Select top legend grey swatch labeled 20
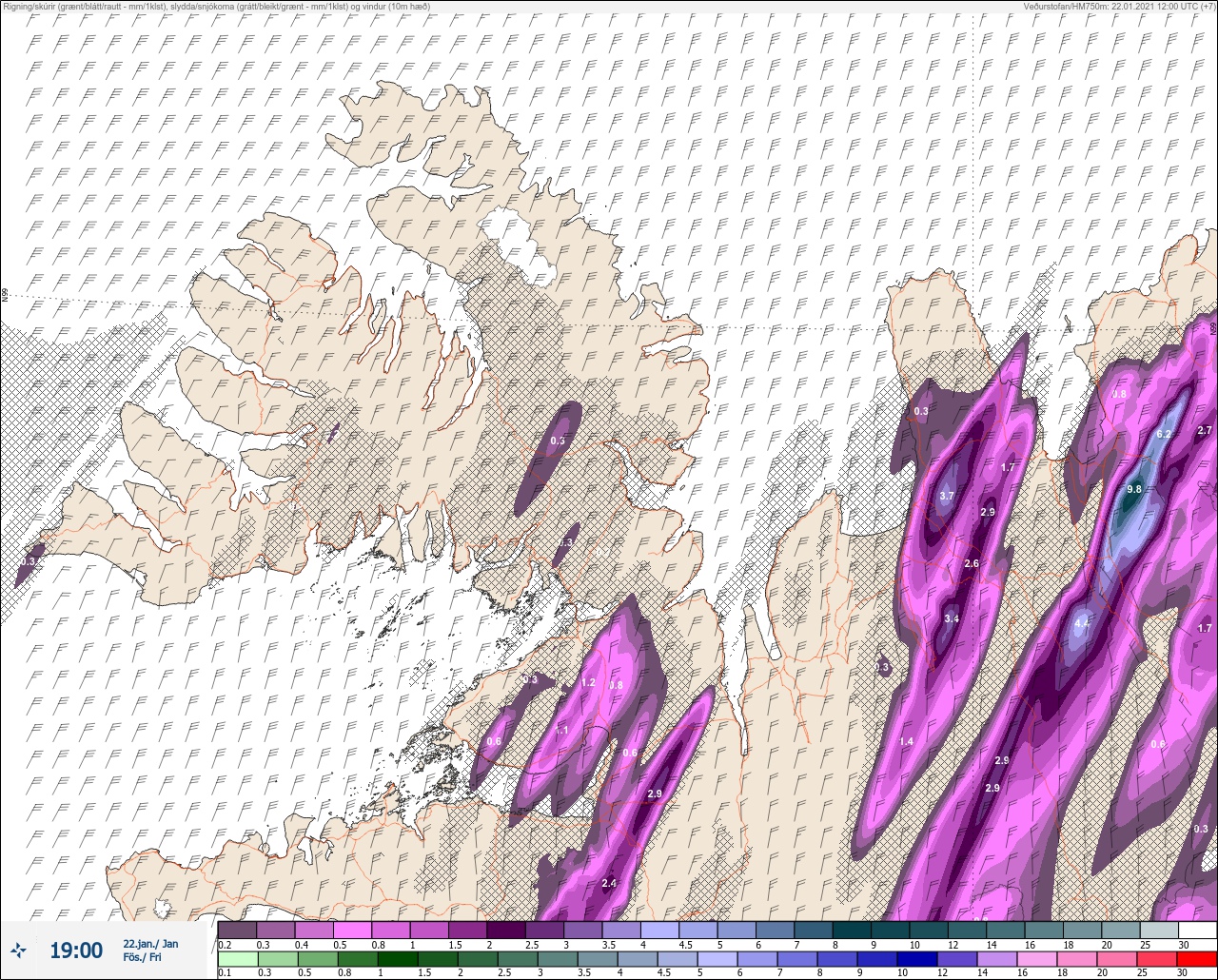1218x980 pixels. 1120,930
